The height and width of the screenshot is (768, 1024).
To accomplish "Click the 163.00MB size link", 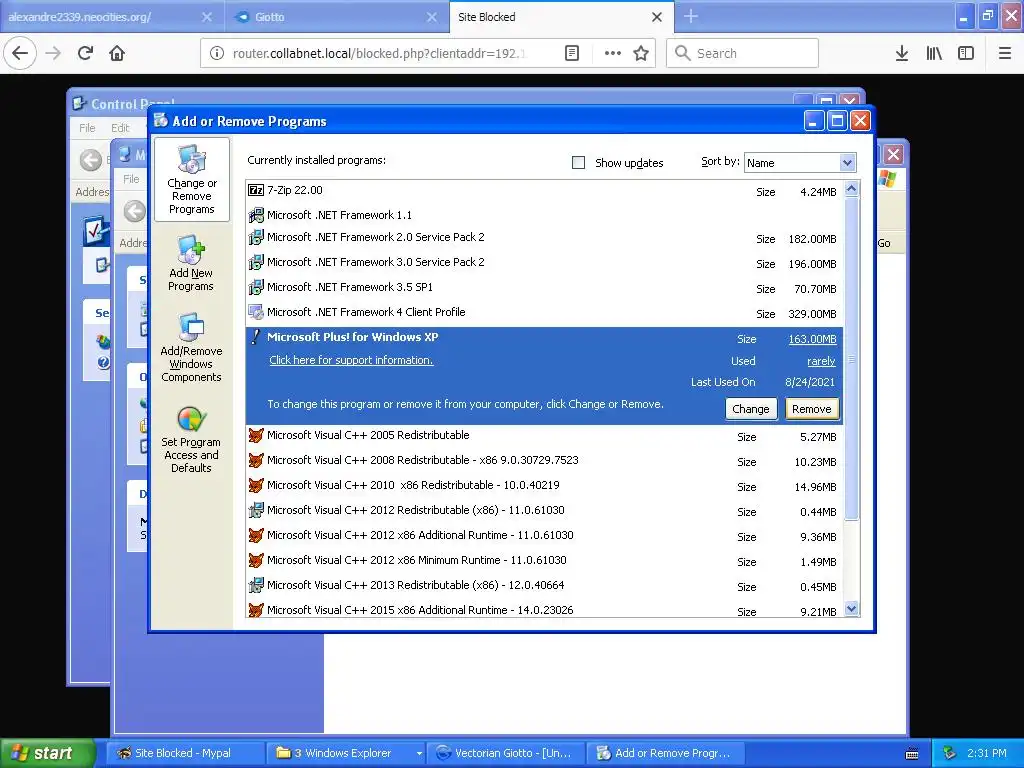I will pyautogui.click(x=812, y=339).
